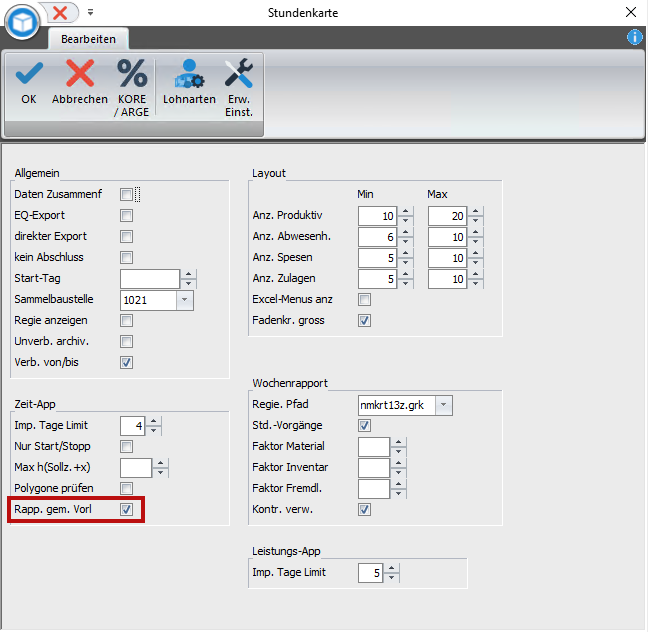Enable Regie anzeigen checkbox
The width and height of the screenshot is (648, 632).
pos(126,320)
